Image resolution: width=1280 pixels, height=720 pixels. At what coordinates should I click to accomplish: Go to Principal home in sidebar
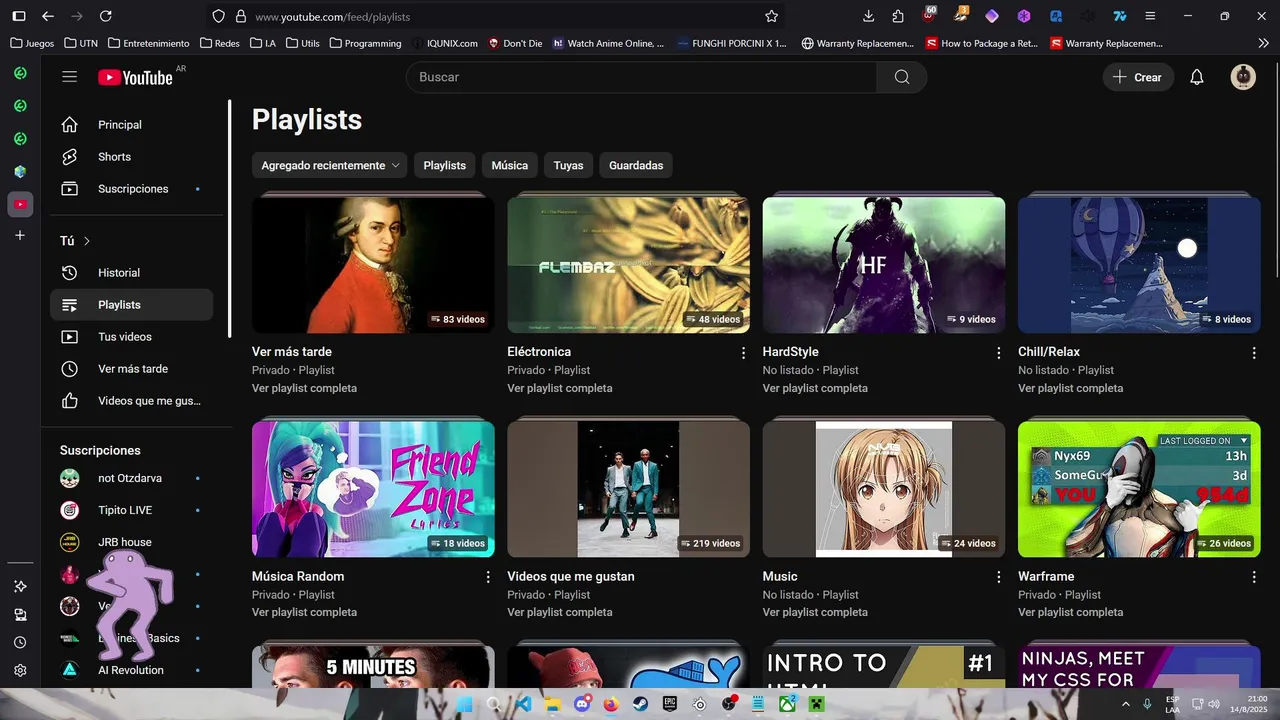coord(131,125)
